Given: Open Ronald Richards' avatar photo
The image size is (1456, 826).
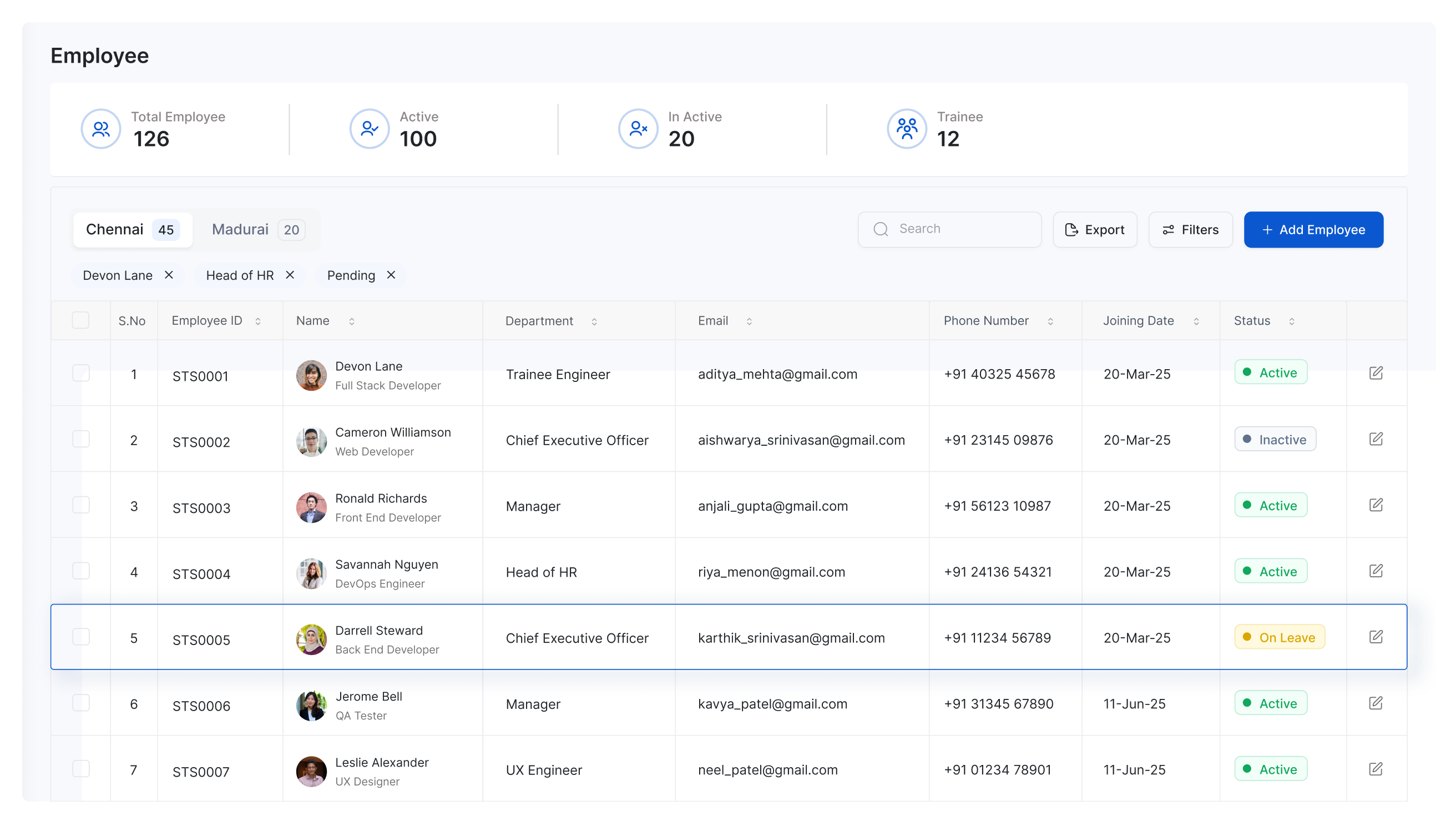Looking at the screenshot, I should (x=311, y=507).
